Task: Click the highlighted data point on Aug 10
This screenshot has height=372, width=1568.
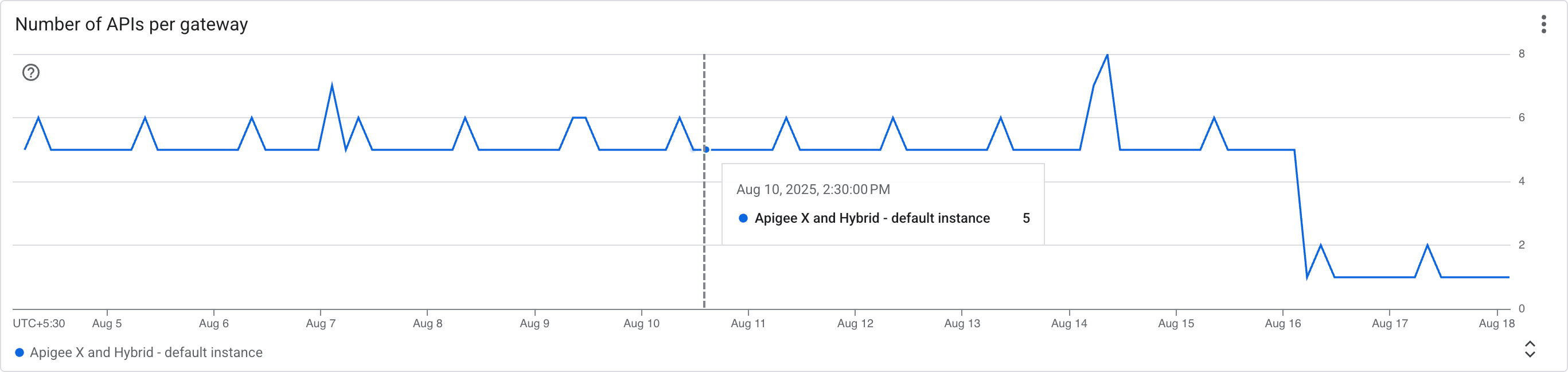Action: coord(706,149)
